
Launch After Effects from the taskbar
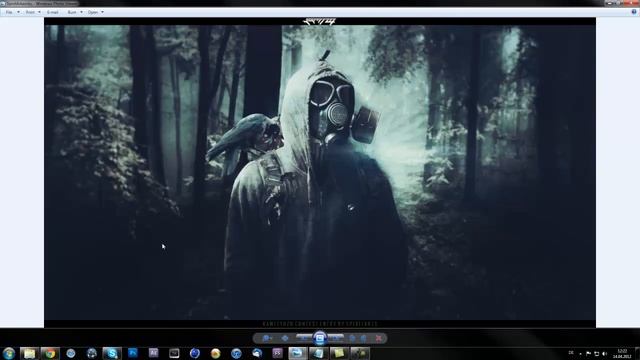[x=153, y=353]
